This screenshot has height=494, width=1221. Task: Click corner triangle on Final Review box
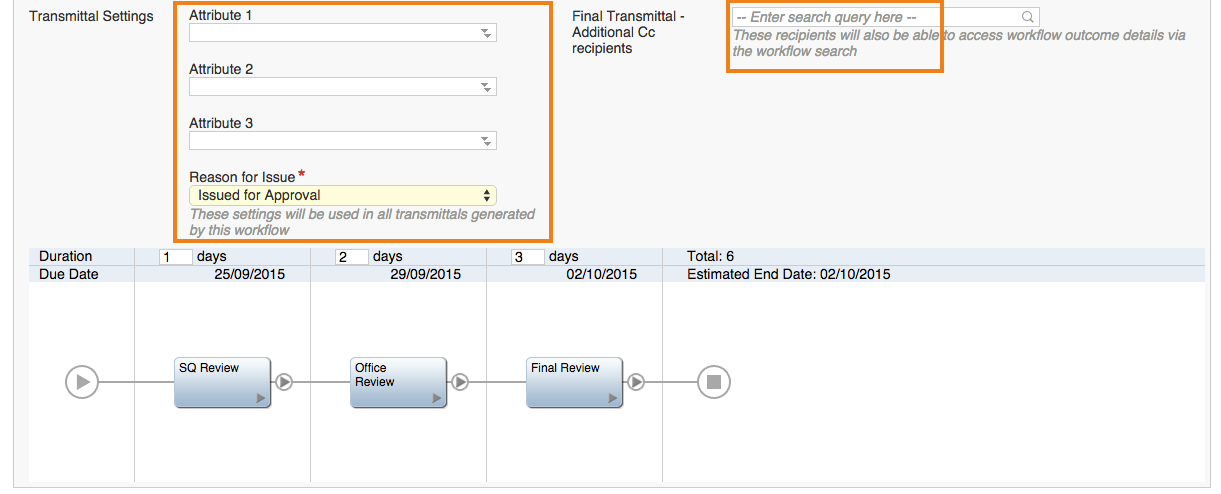point(613,398)
